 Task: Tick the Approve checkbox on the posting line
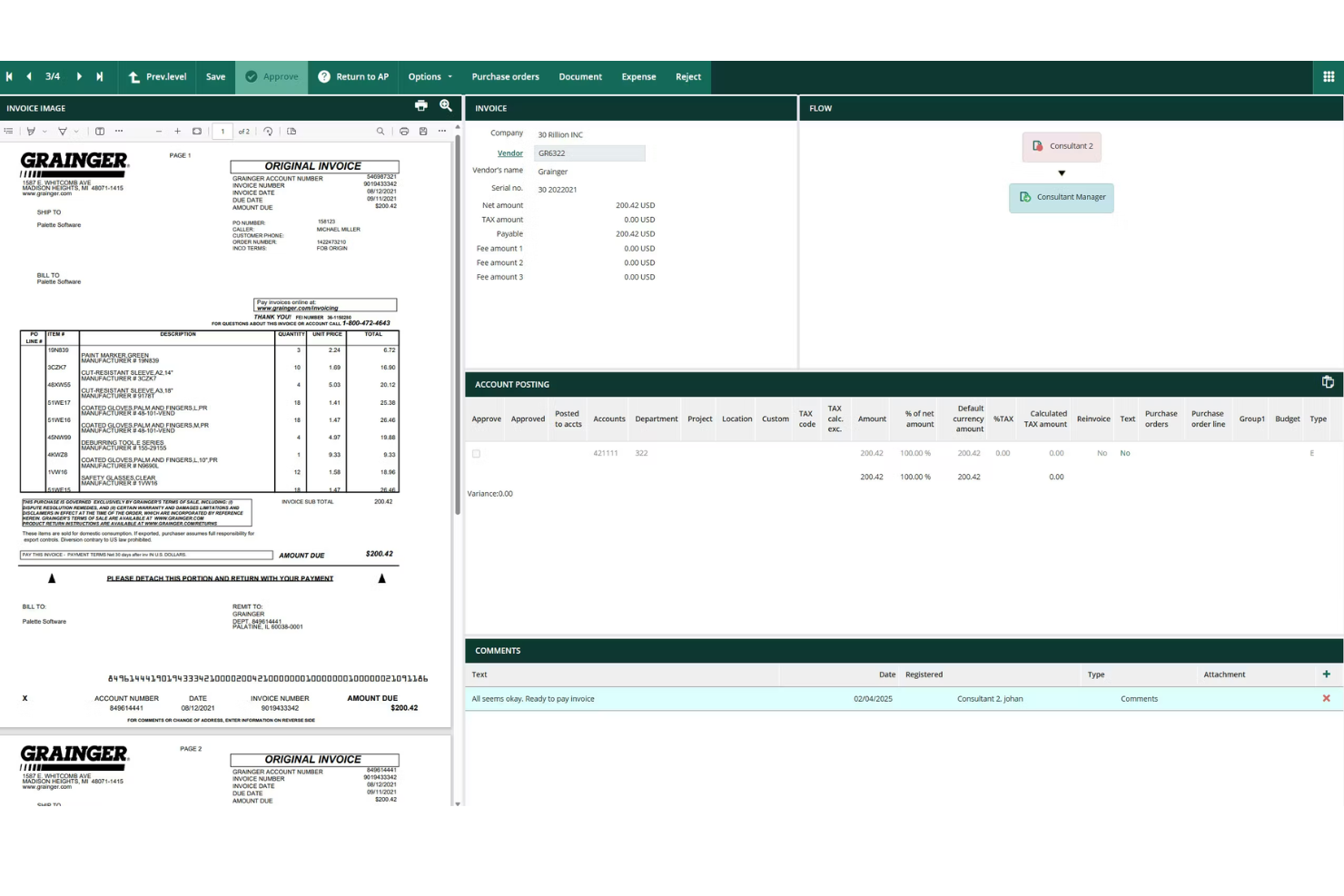click(476, 453)
